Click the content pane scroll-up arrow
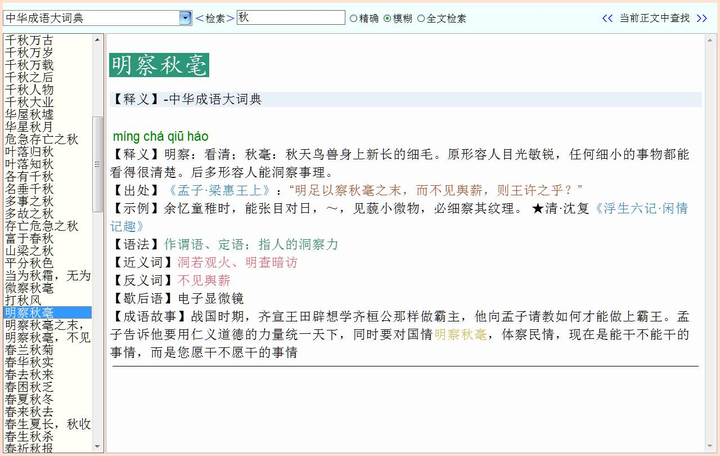This screenshot has width=720, height=456. pyautogui.click(x=709, y=40)
